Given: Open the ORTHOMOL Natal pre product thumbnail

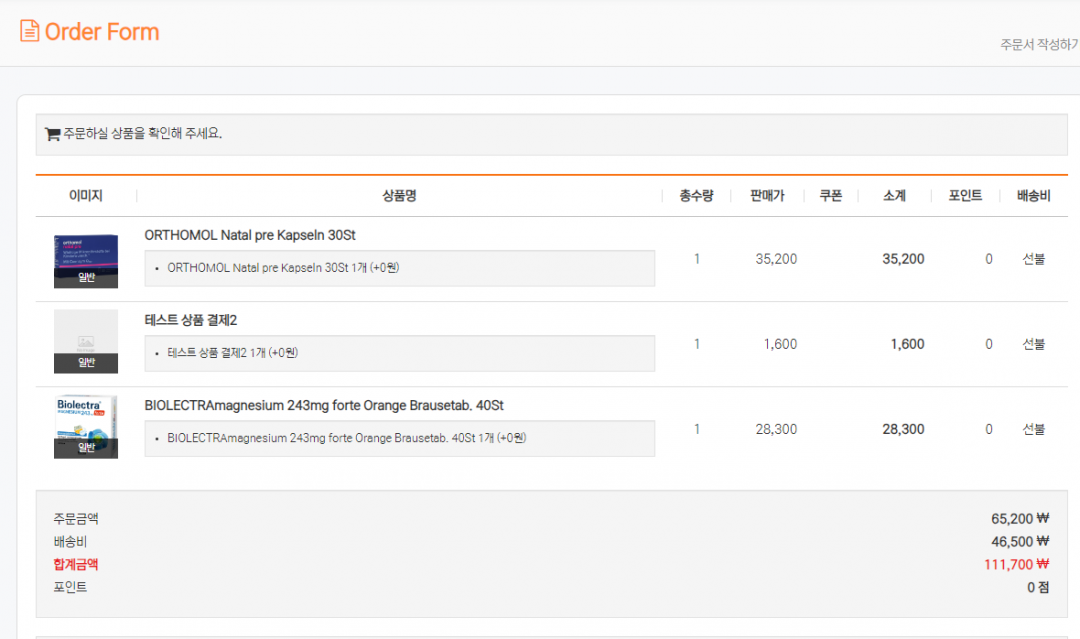Looking at the screenshot, I should pyautogui.click(x=85, y=261).
